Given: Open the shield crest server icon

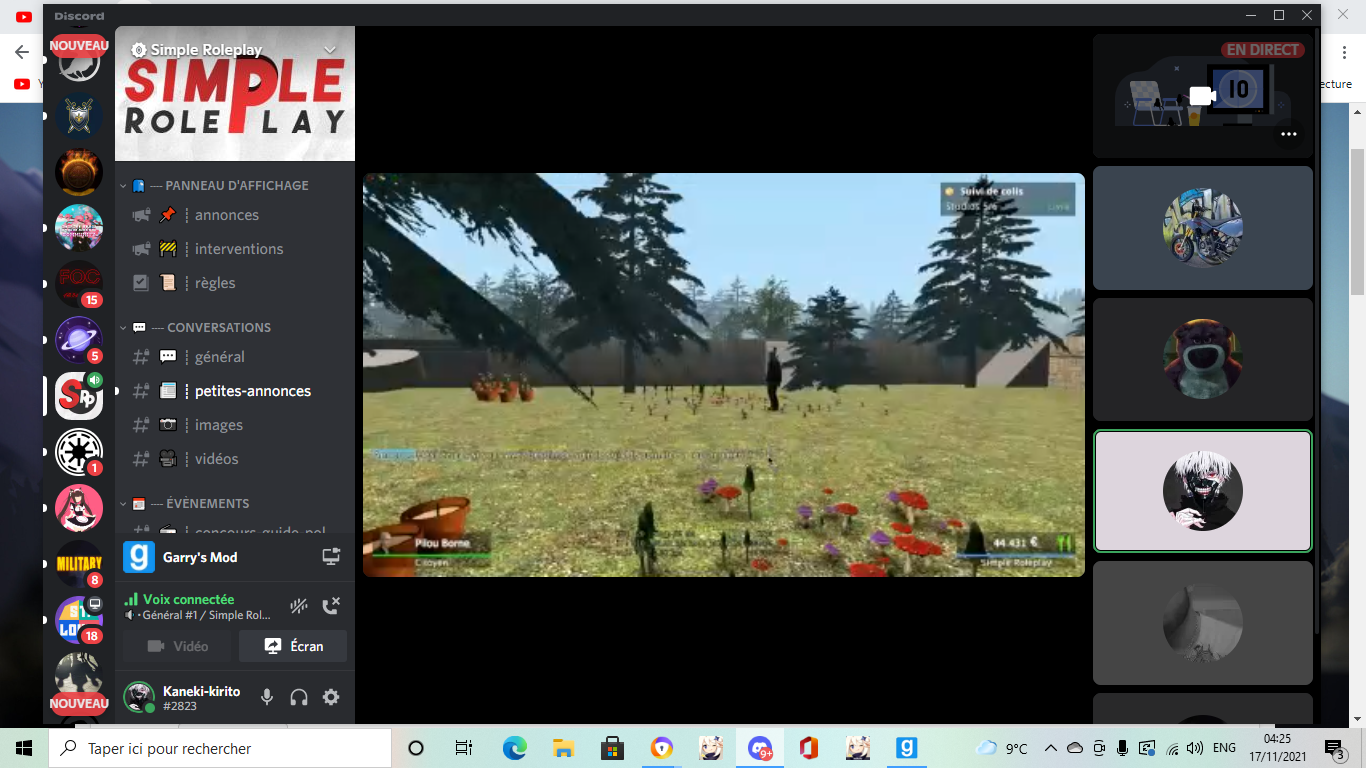Looking at the screenshot, I should click(79, 116).
